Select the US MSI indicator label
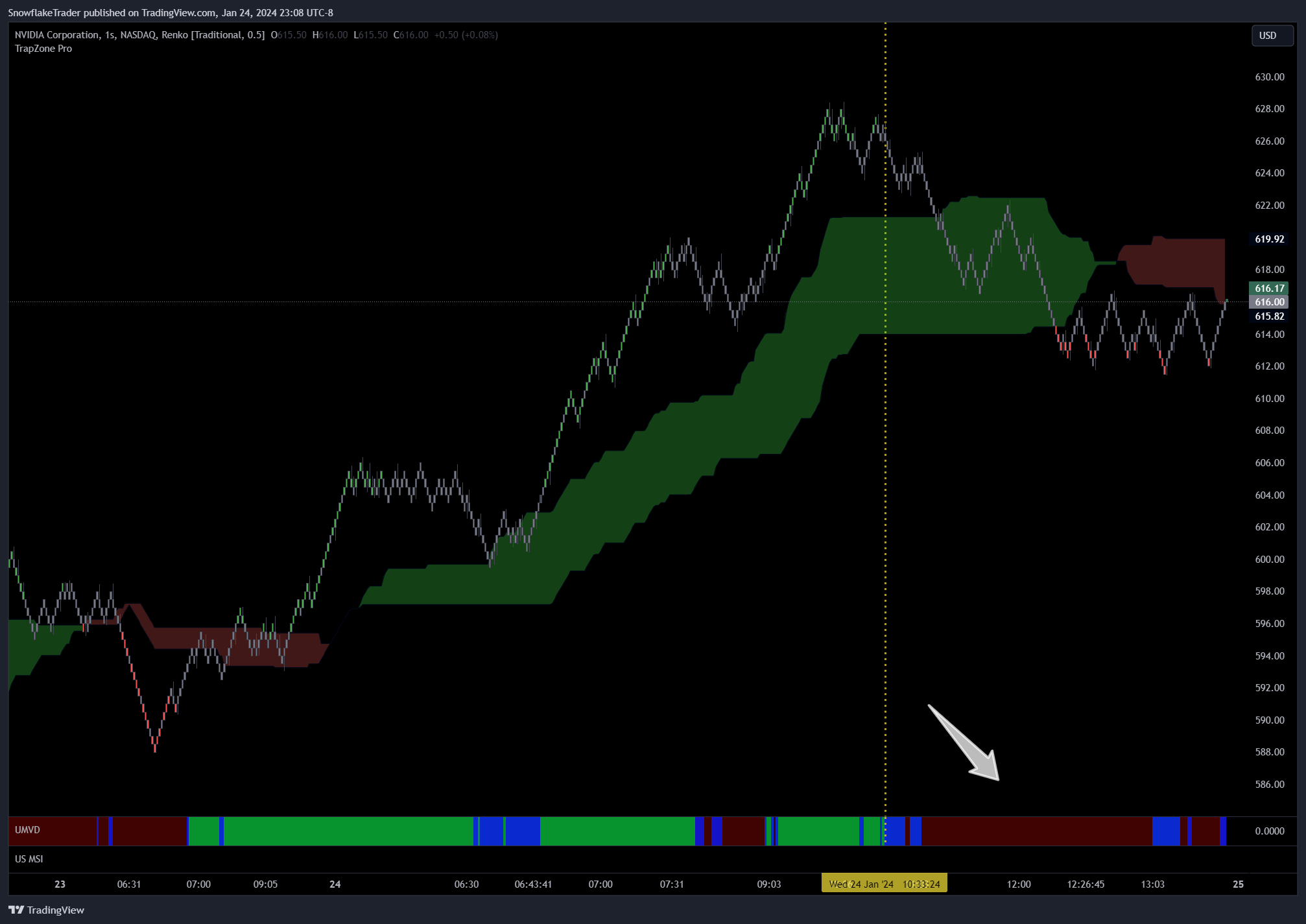This screenshot has height=924, width=1306. point(29,859)
